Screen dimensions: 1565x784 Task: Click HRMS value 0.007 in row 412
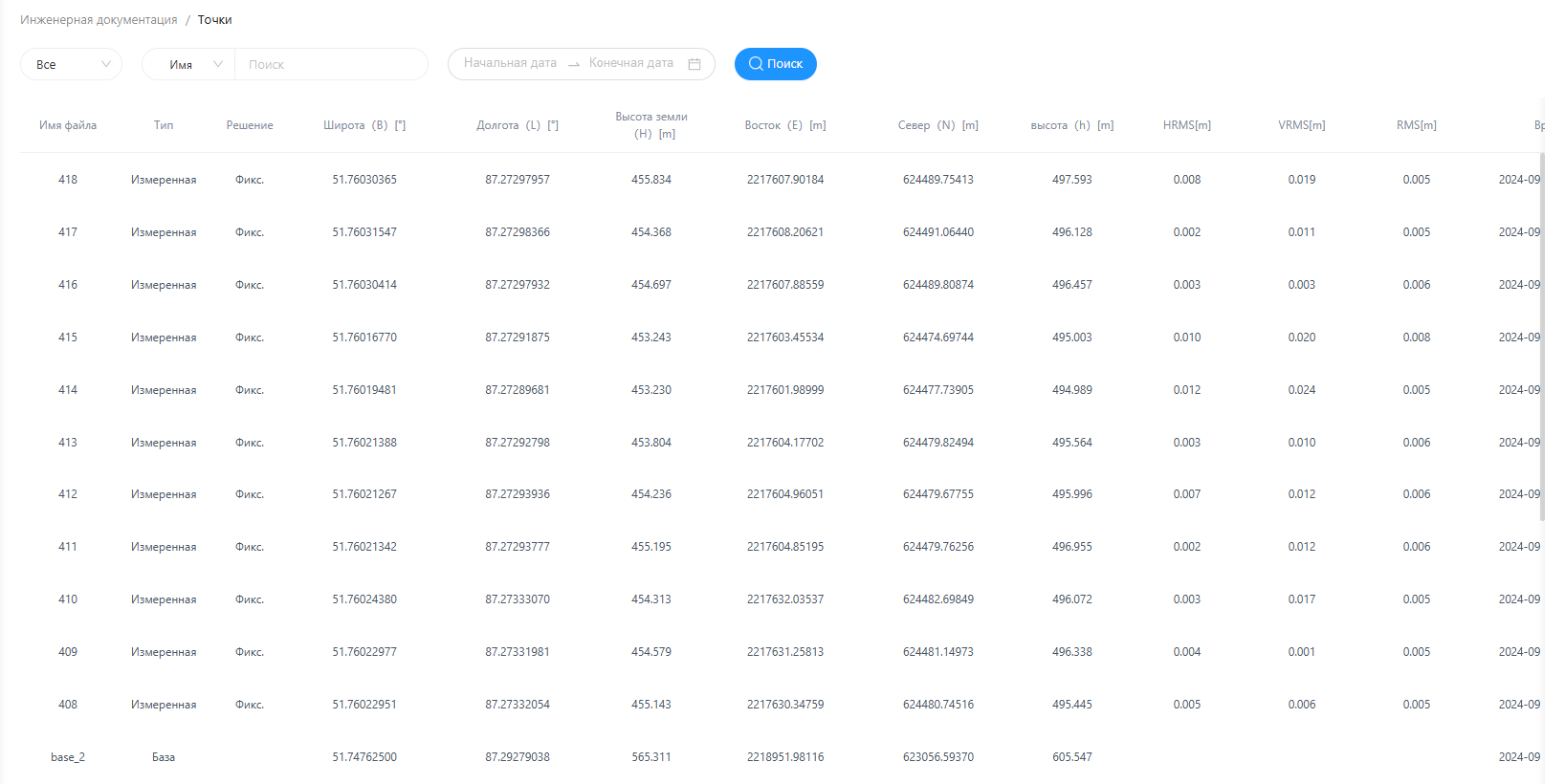click(1187, 494)
